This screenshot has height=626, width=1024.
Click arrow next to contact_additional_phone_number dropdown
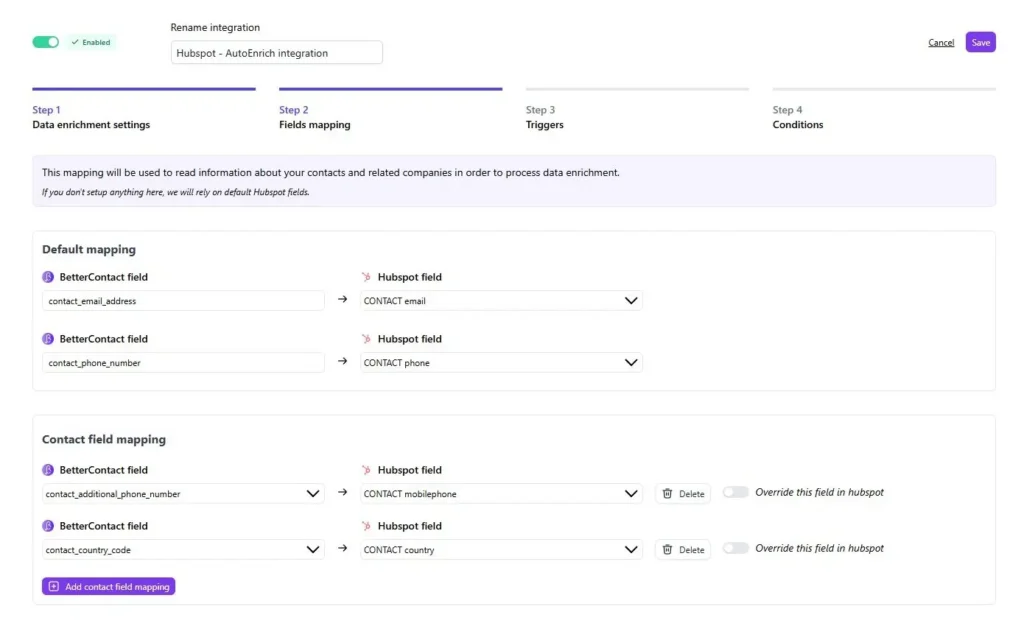(342, 492)
